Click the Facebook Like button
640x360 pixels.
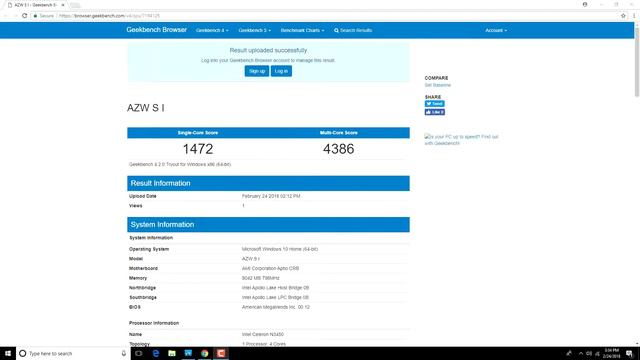click(x=435, y=112)
